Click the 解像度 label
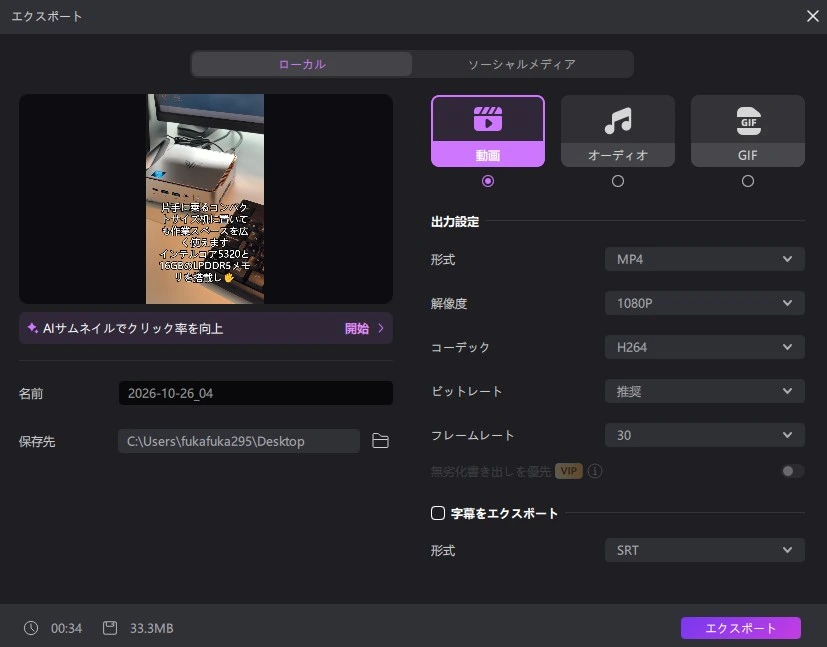 449,303
